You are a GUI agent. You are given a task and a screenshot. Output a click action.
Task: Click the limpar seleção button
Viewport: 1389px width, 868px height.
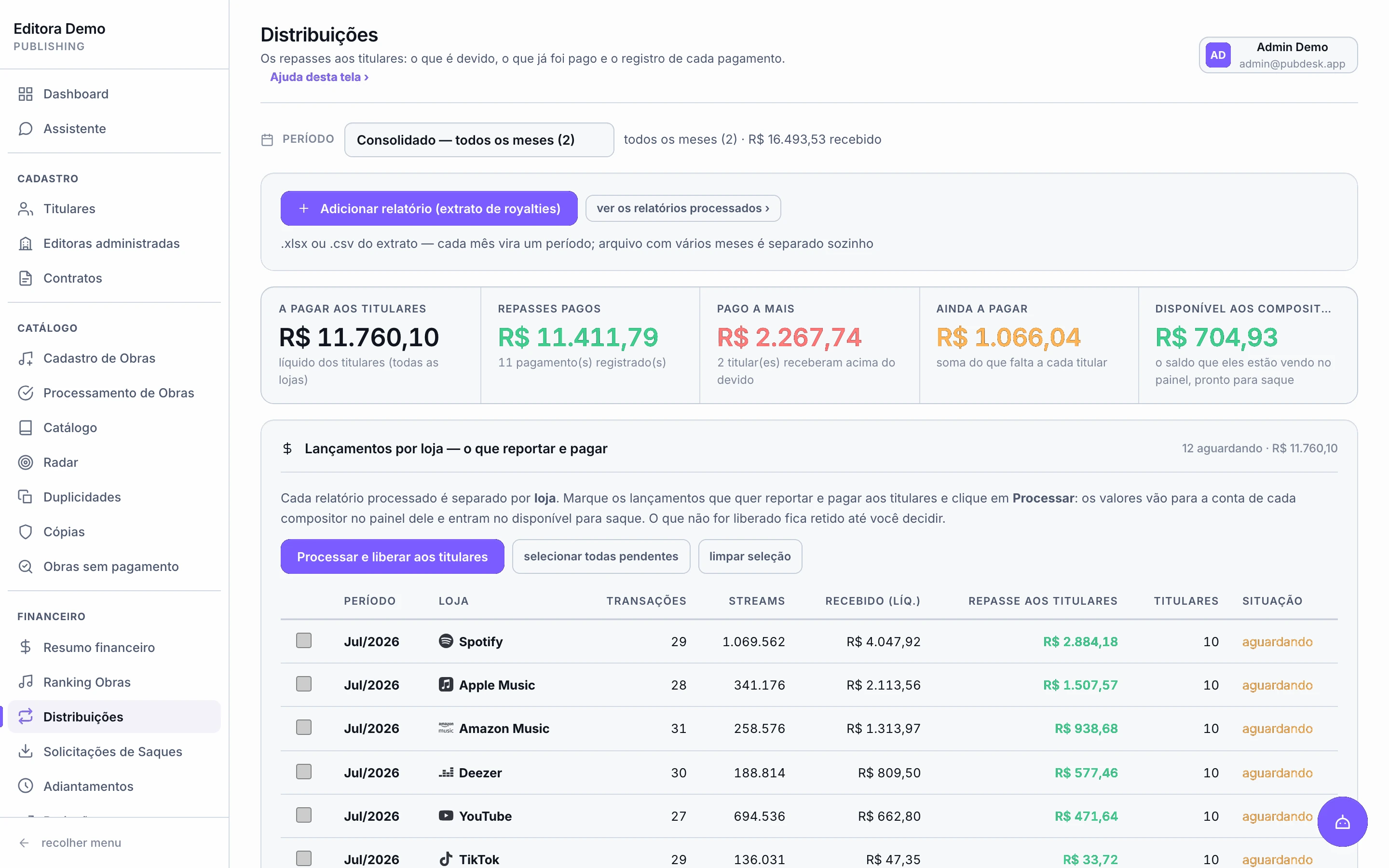pyautogui.click(x=749, y=556)
